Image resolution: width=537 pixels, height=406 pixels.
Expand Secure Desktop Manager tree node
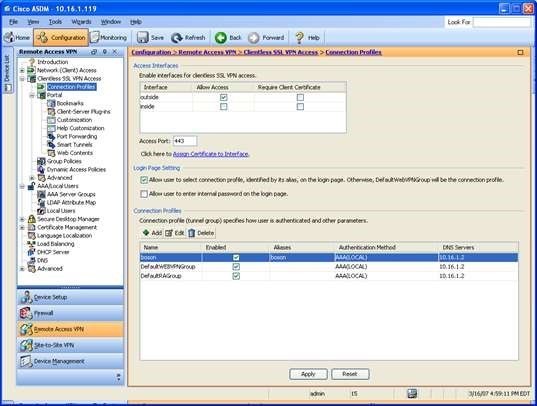(x=22, y=219)
